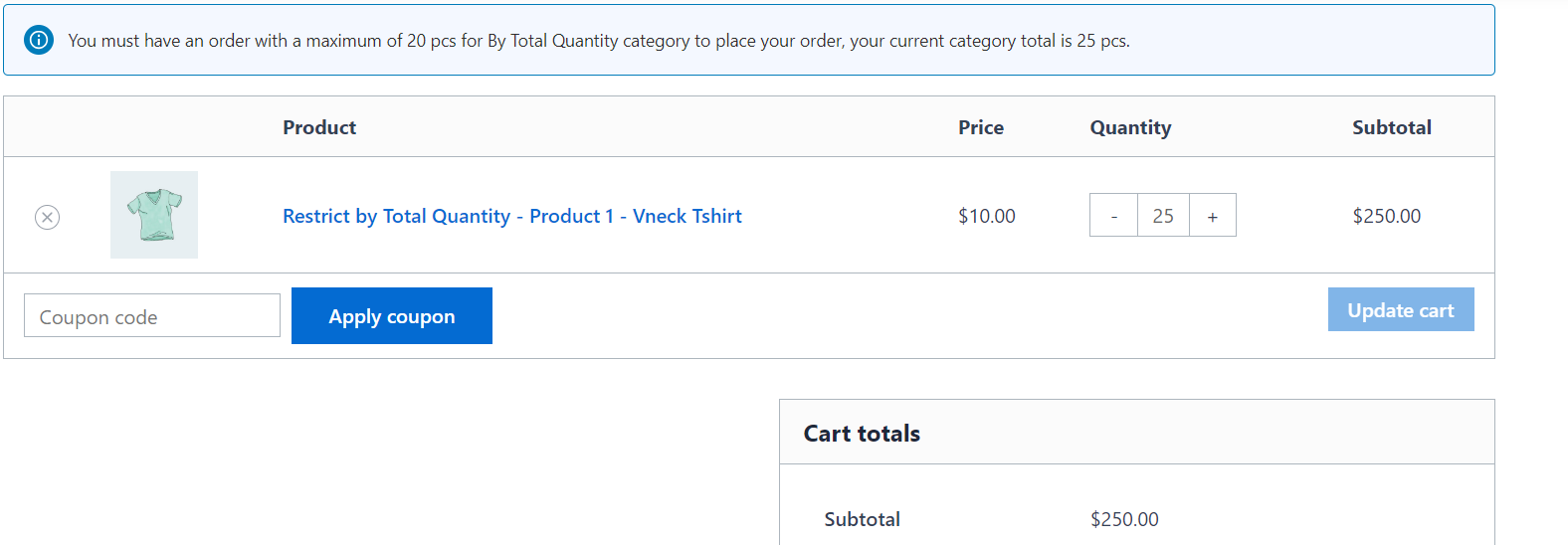Click the info icon in the notice banner
Image resolution: width=1568 pixels, height=545 pixels.
point(39,41)
